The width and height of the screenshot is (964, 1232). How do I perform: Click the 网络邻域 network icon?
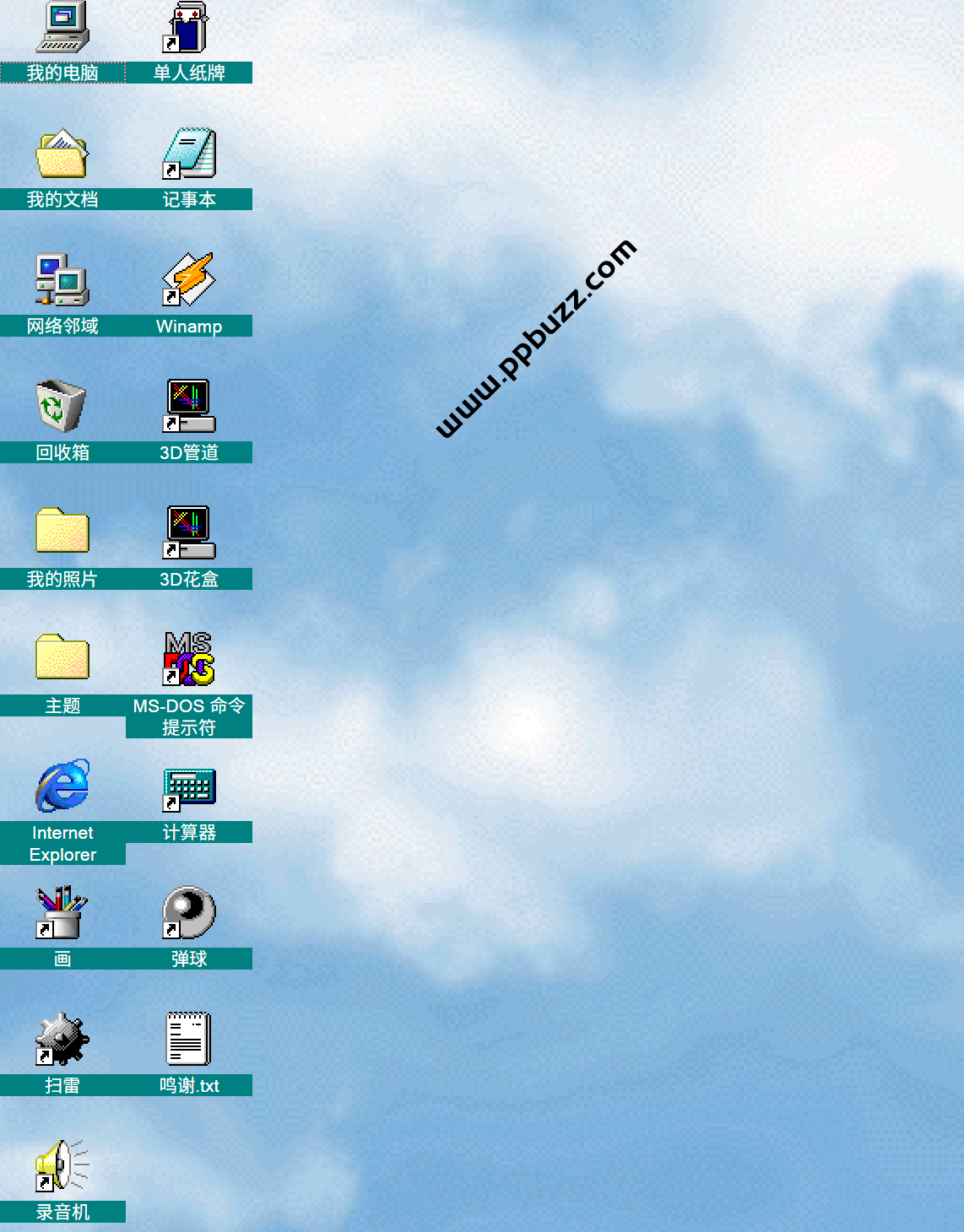[x=62, y=281]
